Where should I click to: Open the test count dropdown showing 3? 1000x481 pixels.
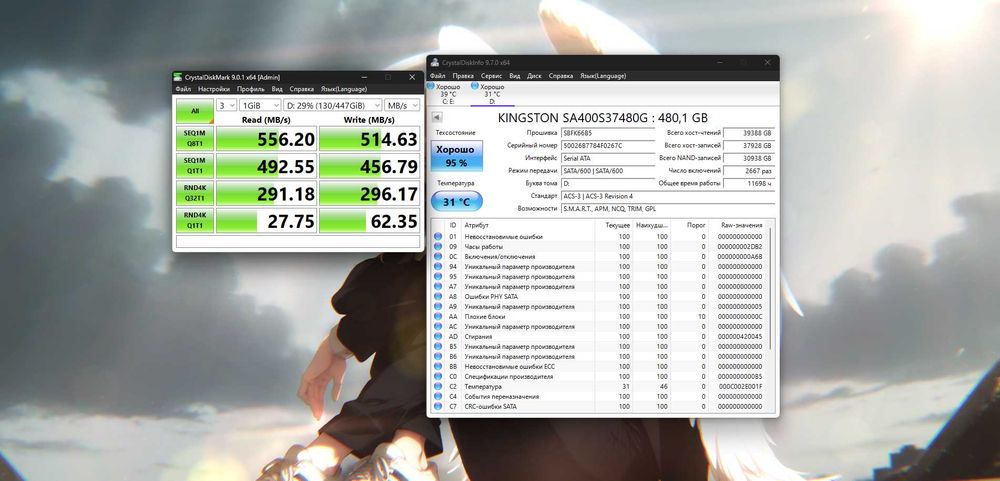226,105
